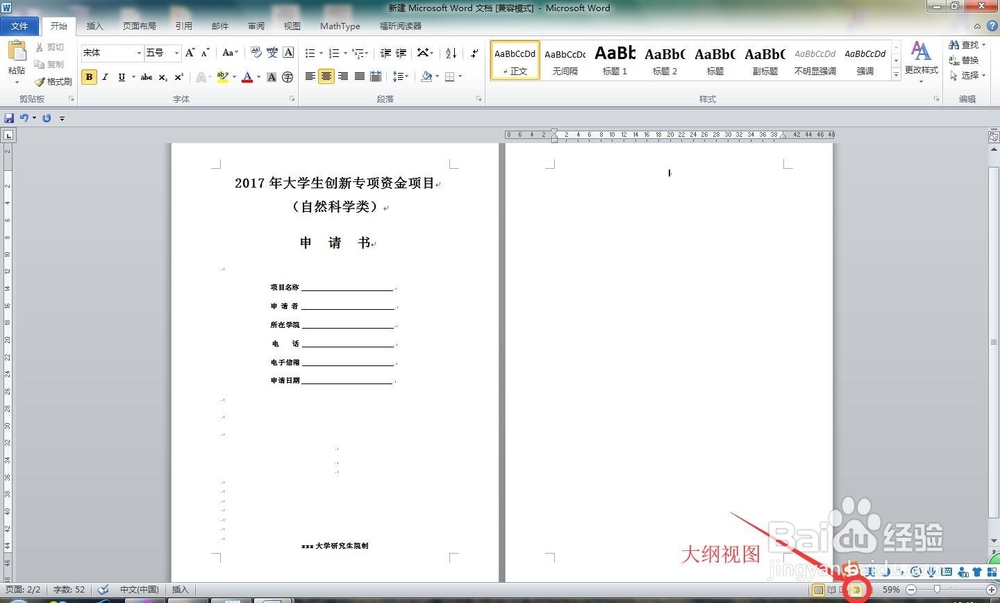The height and width of the screenshot is (603, 1000).
Task: Click the Clear Formatting icon
Action: pos(256,53)
